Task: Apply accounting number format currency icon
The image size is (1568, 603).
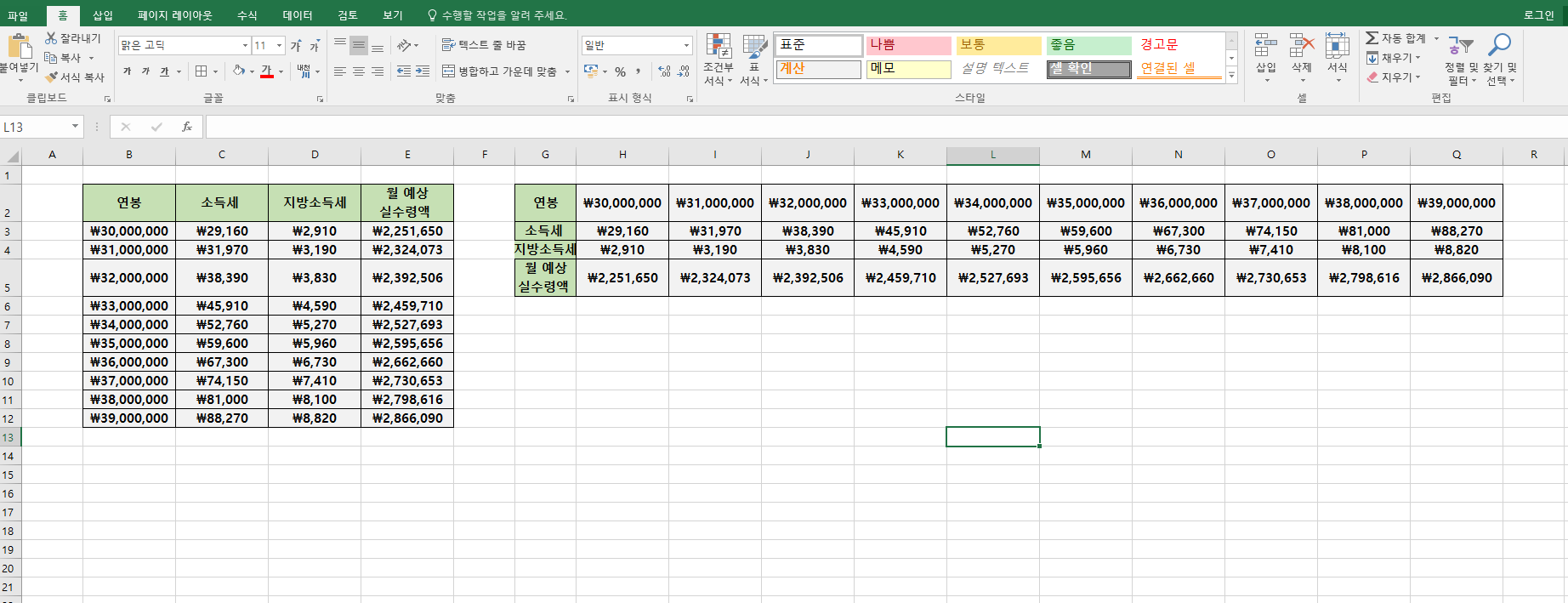Action: (x=591, y=71)
